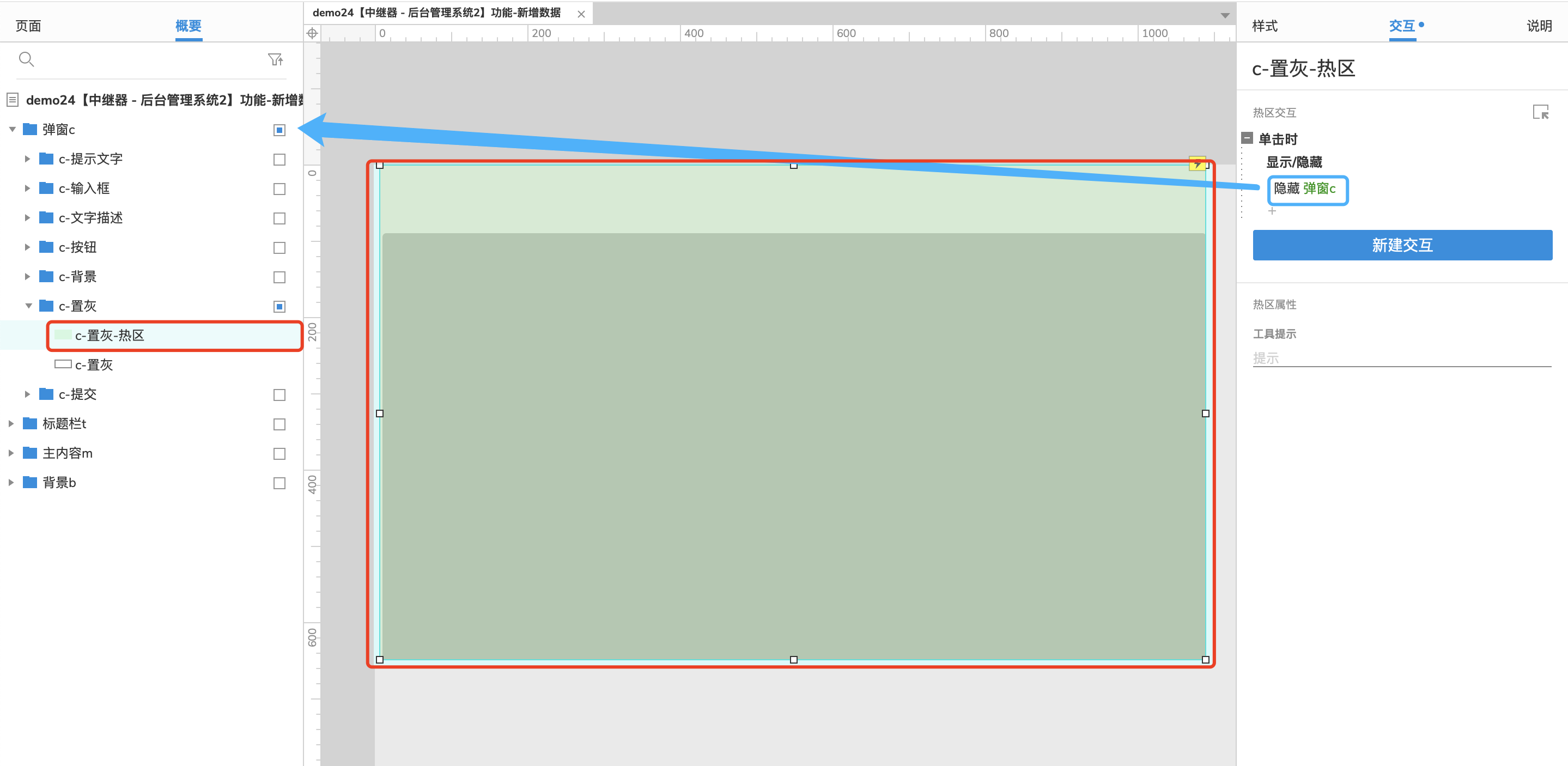Click the 背景b folder icon
Screen dimensions: 1568x766
30,482
